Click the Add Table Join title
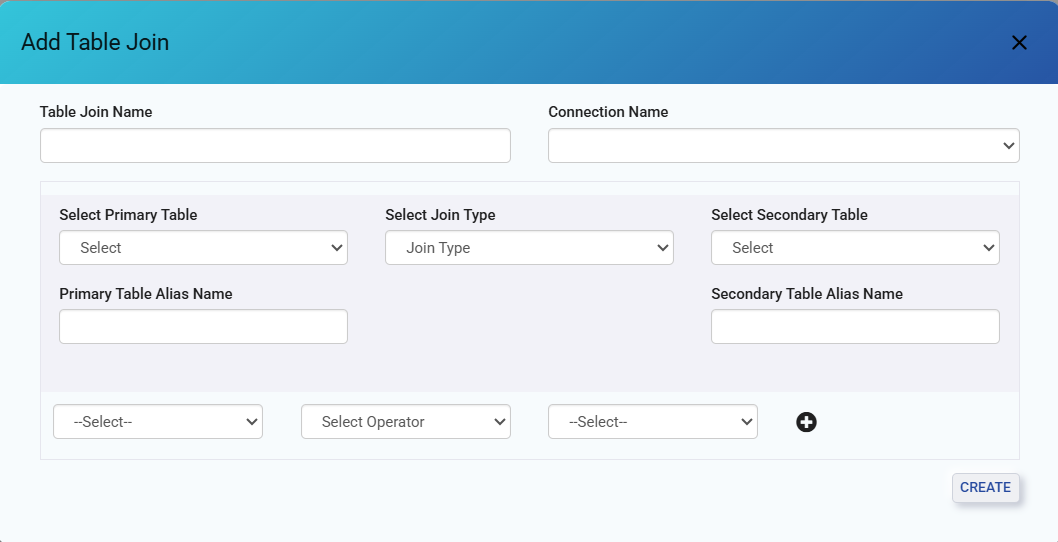Viewport: 1058px width, 542px height. point(95,42)
